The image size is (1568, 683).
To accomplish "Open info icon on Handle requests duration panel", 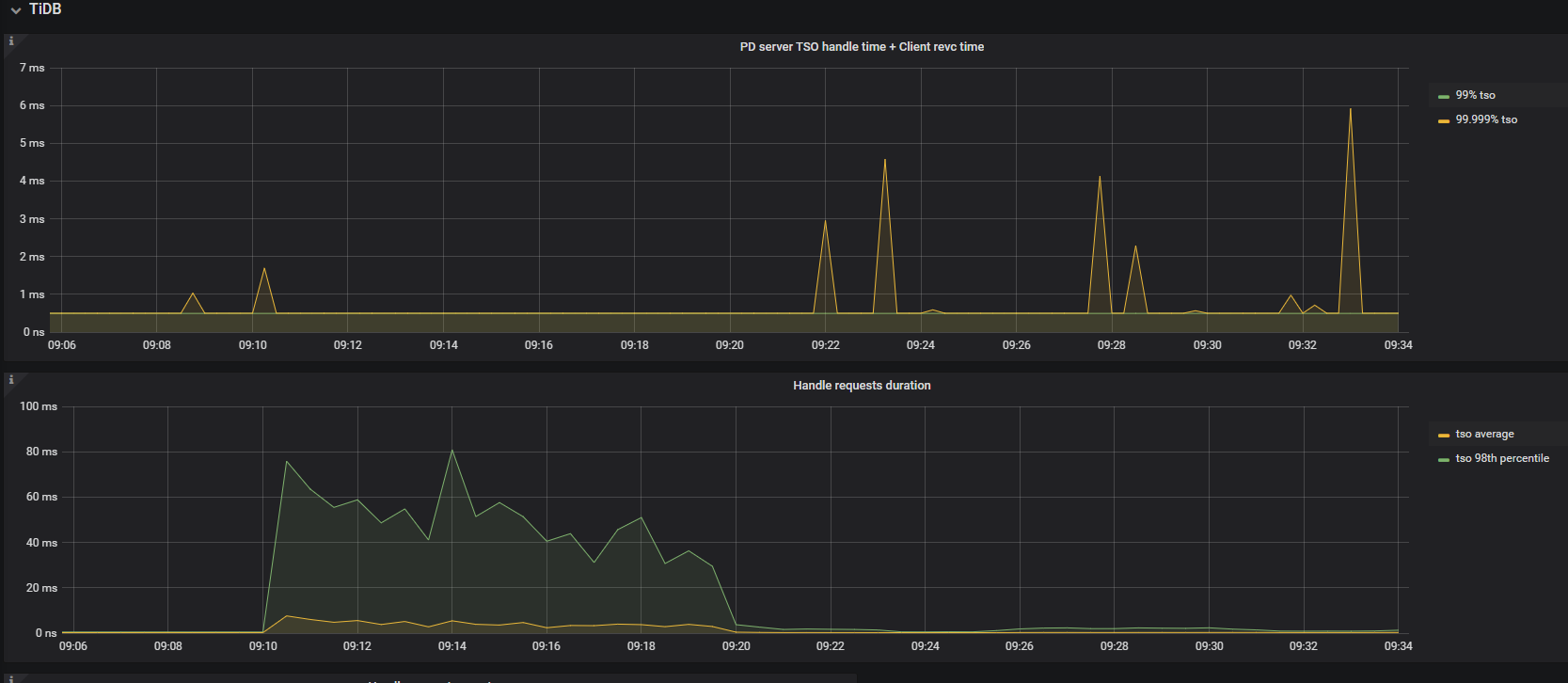I will pos(11,380).
